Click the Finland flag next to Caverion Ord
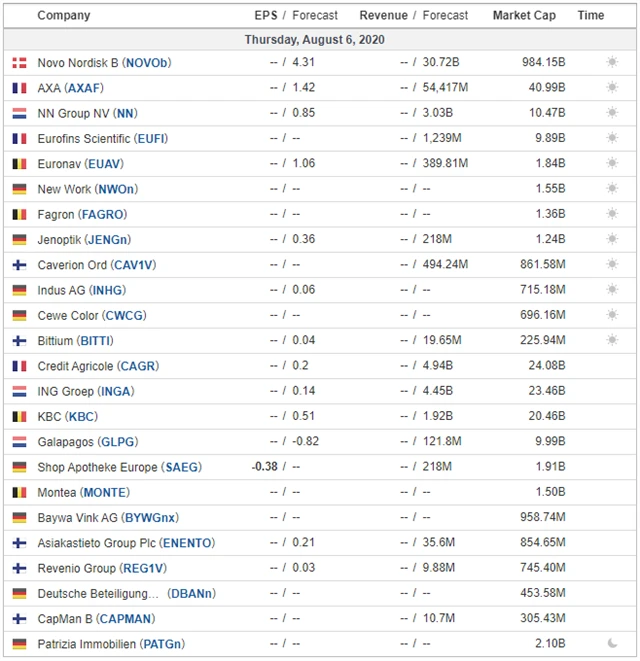The image size is (640, 661). tap(19, 265)
